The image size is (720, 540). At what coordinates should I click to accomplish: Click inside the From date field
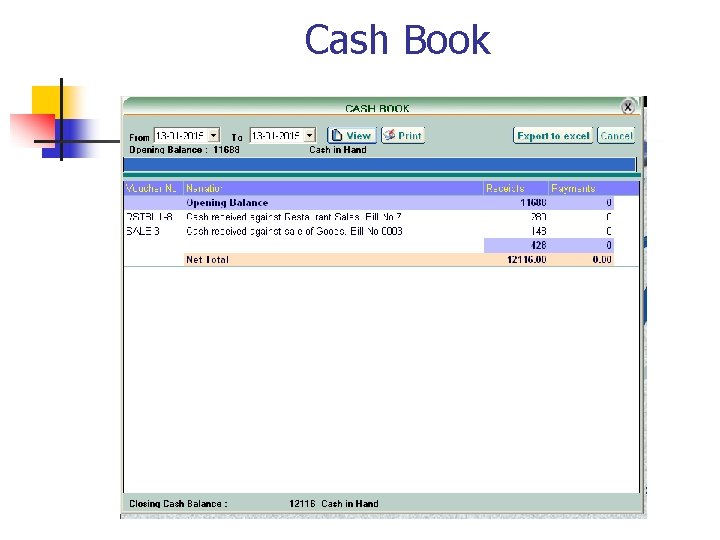click(x=181, y=135)
